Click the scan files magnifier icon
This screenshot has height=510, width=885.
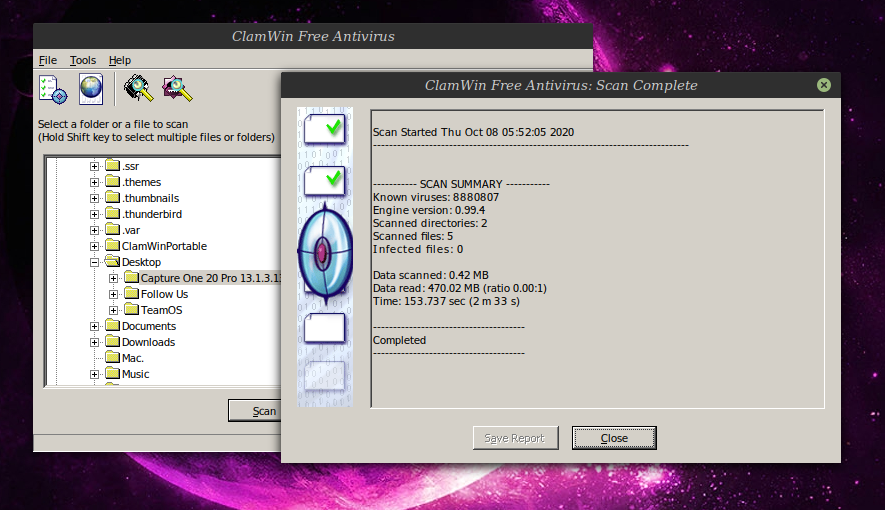pos(177,89)
